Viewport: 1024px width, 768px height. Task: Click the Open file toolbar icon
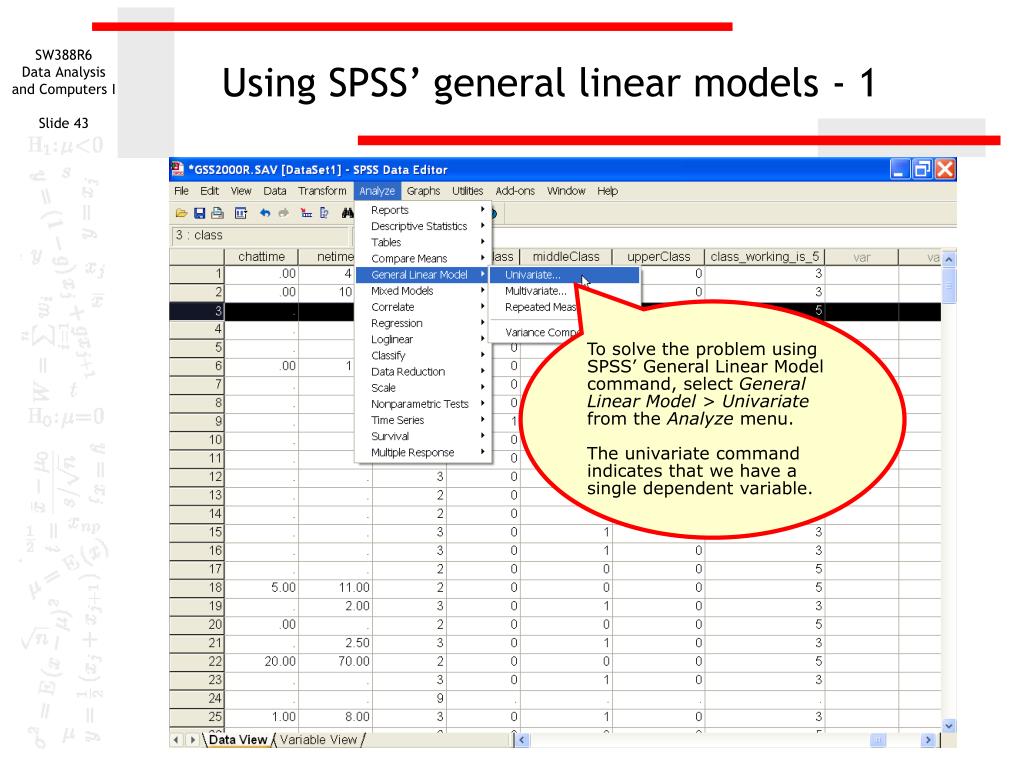coord(182,213)
